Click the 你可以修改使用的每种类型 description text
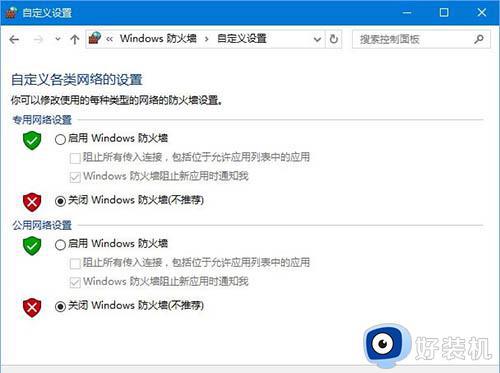Image resolution: width=500 pixels, height=373 pixels. [x=116, y=100]
